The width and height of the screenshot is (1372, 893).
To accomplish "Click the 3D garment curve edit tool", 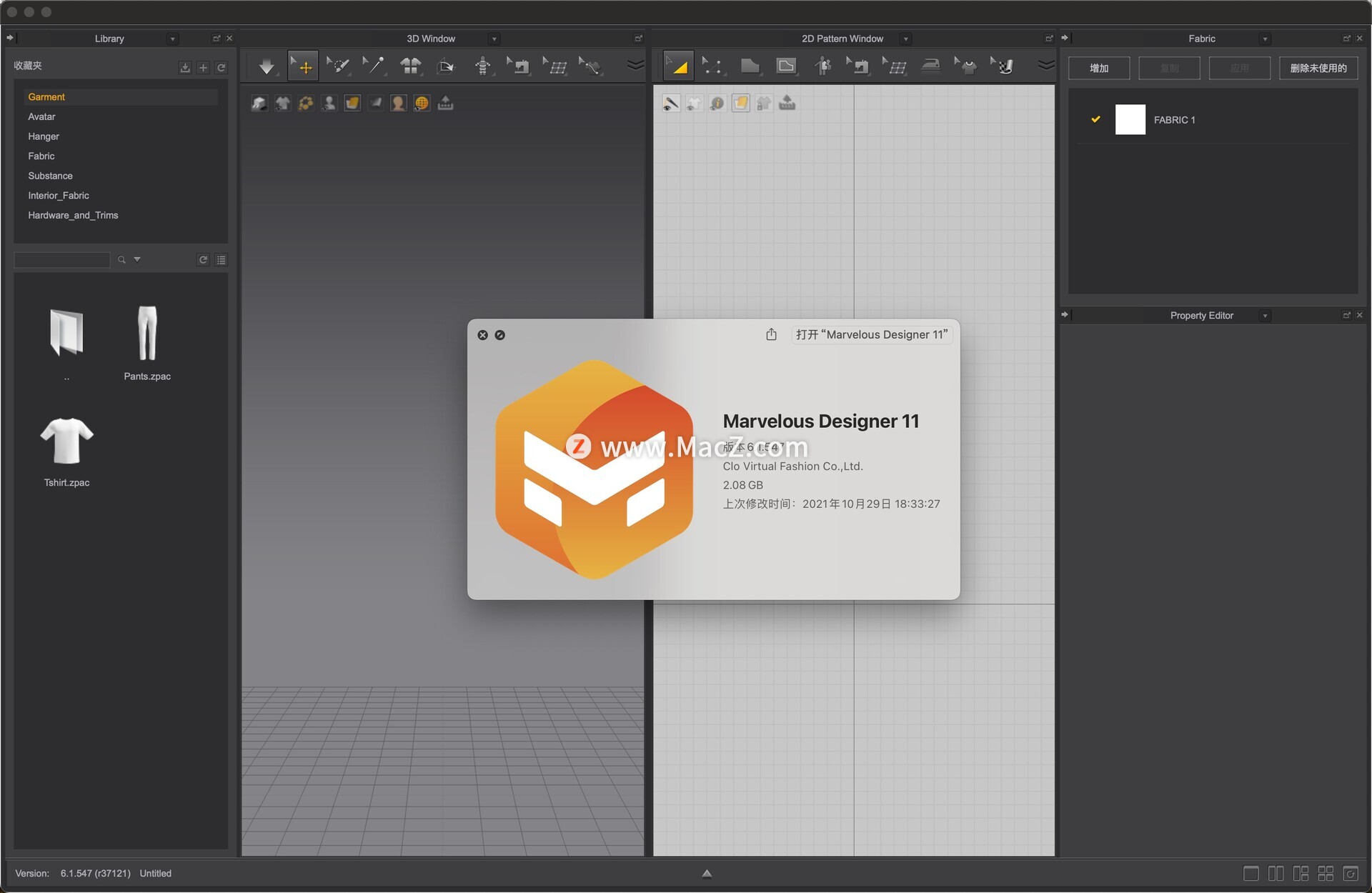I will coord(590,66).
